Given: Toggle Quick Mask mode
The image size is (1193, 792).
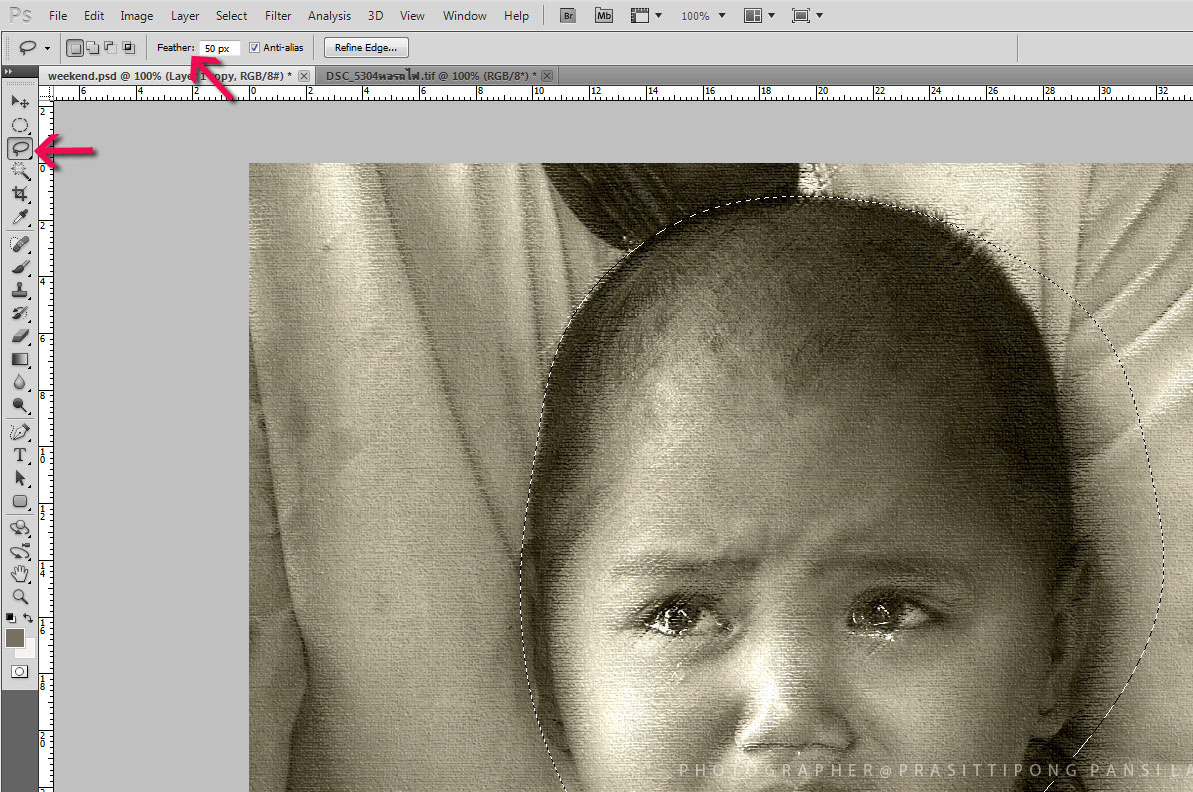Looking at the screenshot, I should point(19,672).
